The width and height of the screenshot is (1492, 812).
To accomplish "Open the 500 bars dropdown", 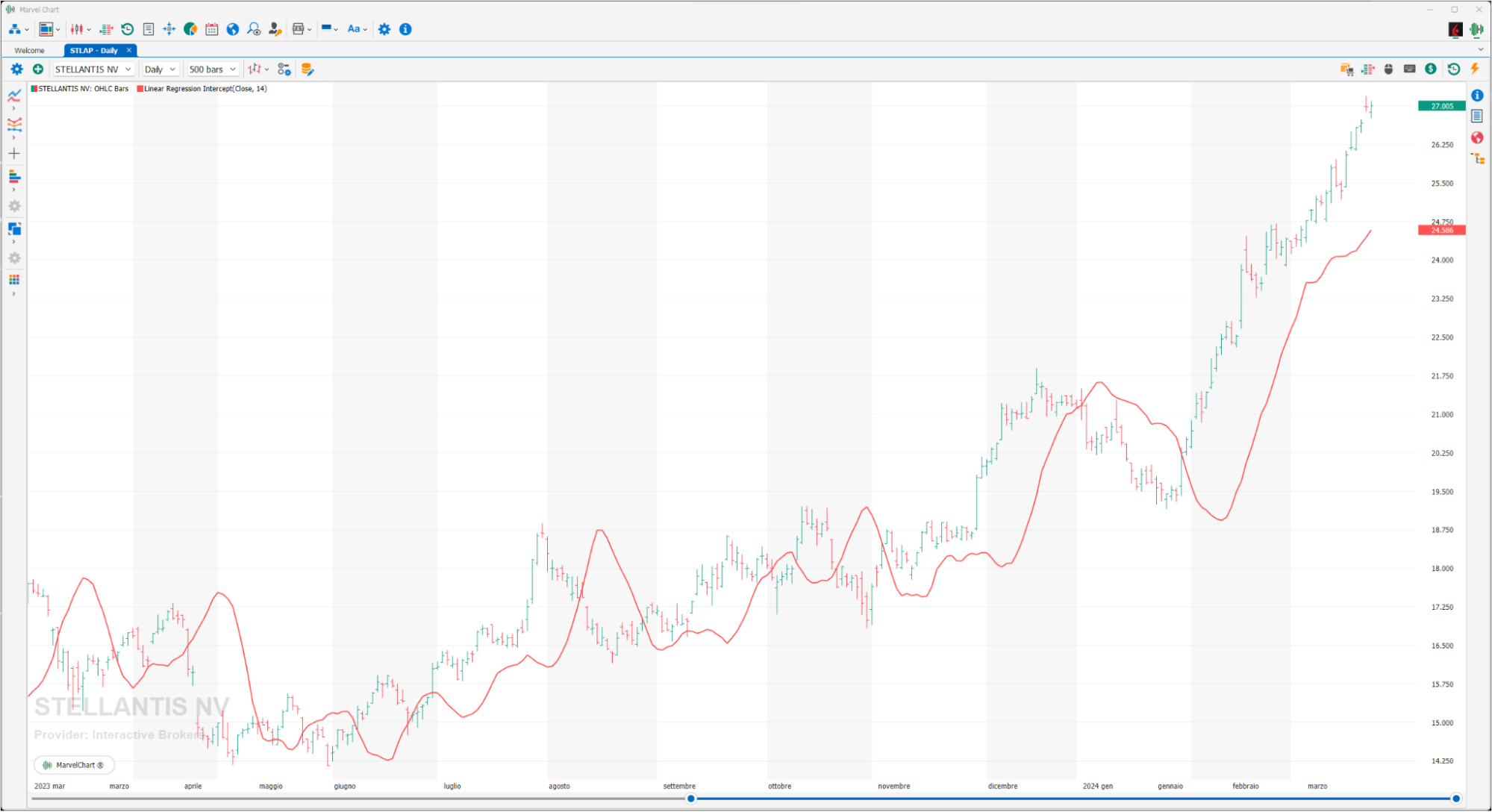I will point(212,69).
